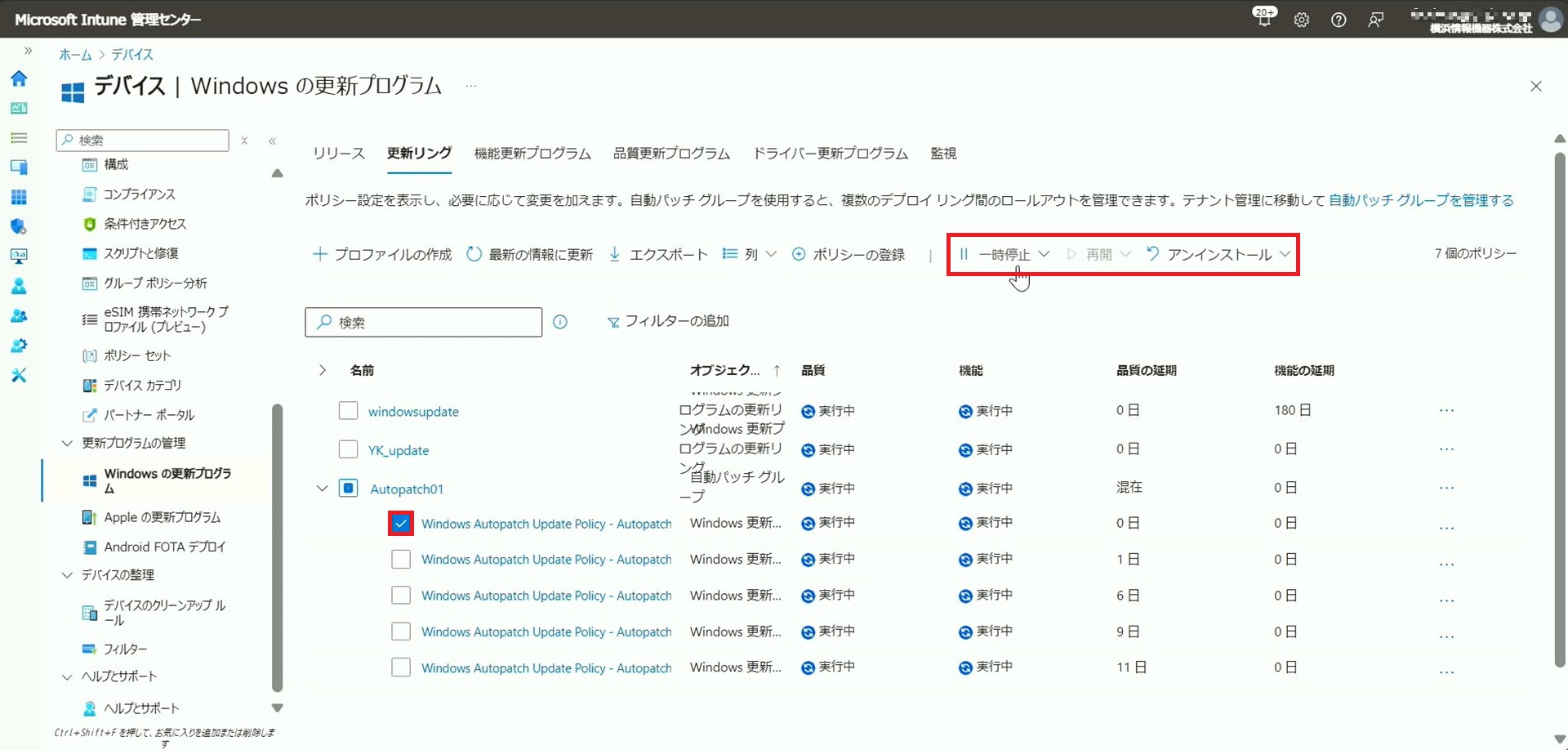Click info icon beside search box
Screen dimensions: 1568x750
[x=560, y=322]
